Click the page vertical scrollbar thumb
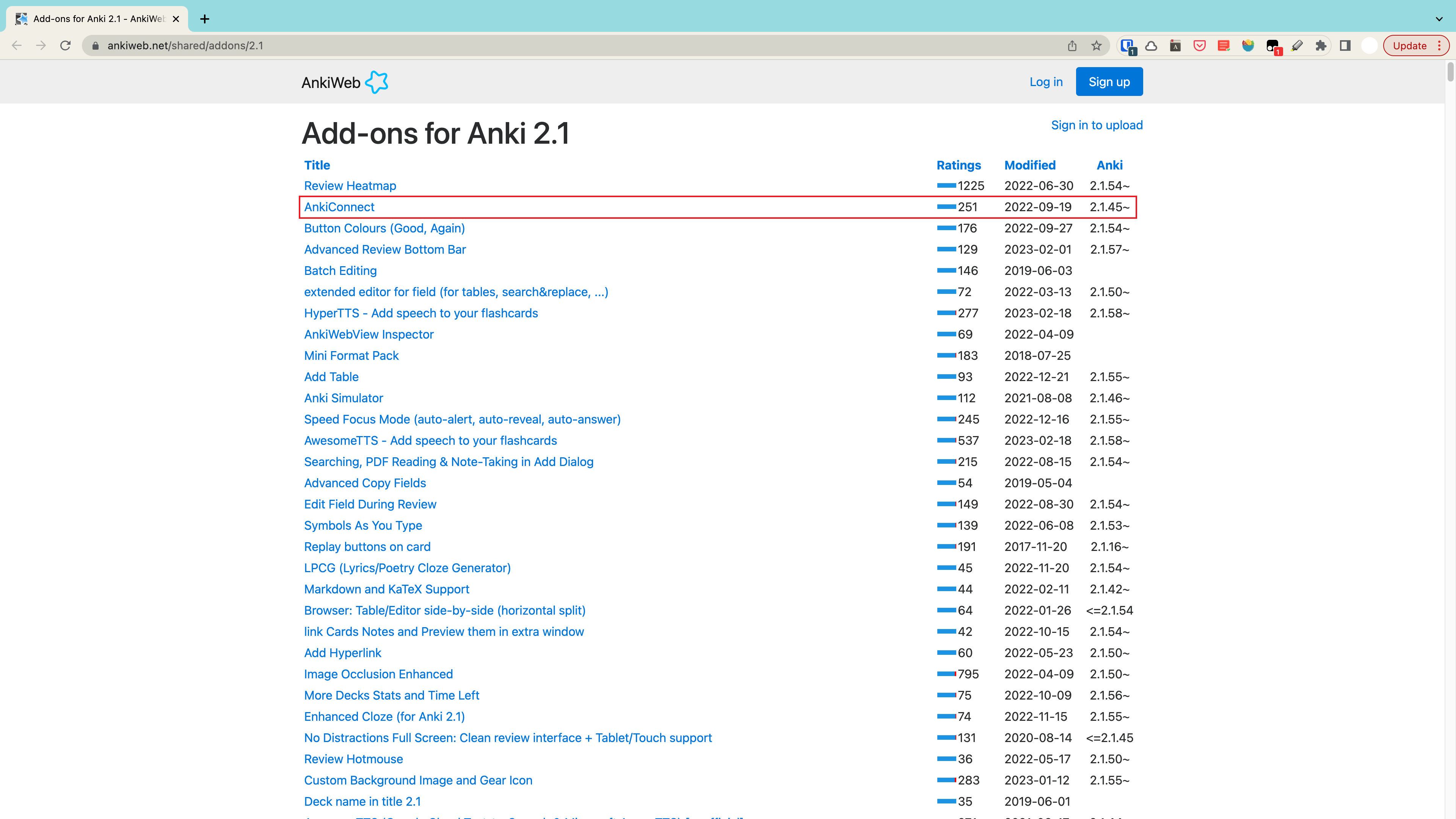1456x819 pixels. pos(1450,72)
